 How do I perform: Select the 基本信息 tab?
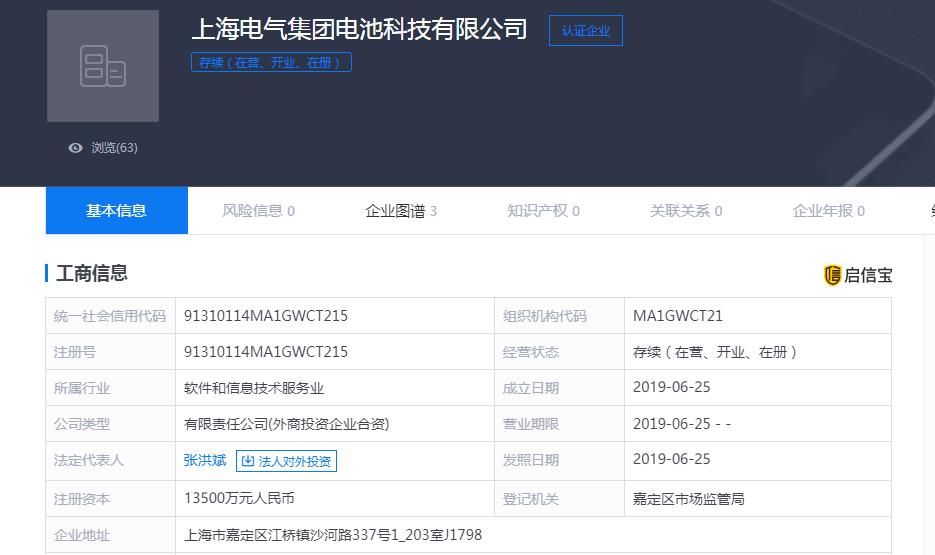[116, 210]
